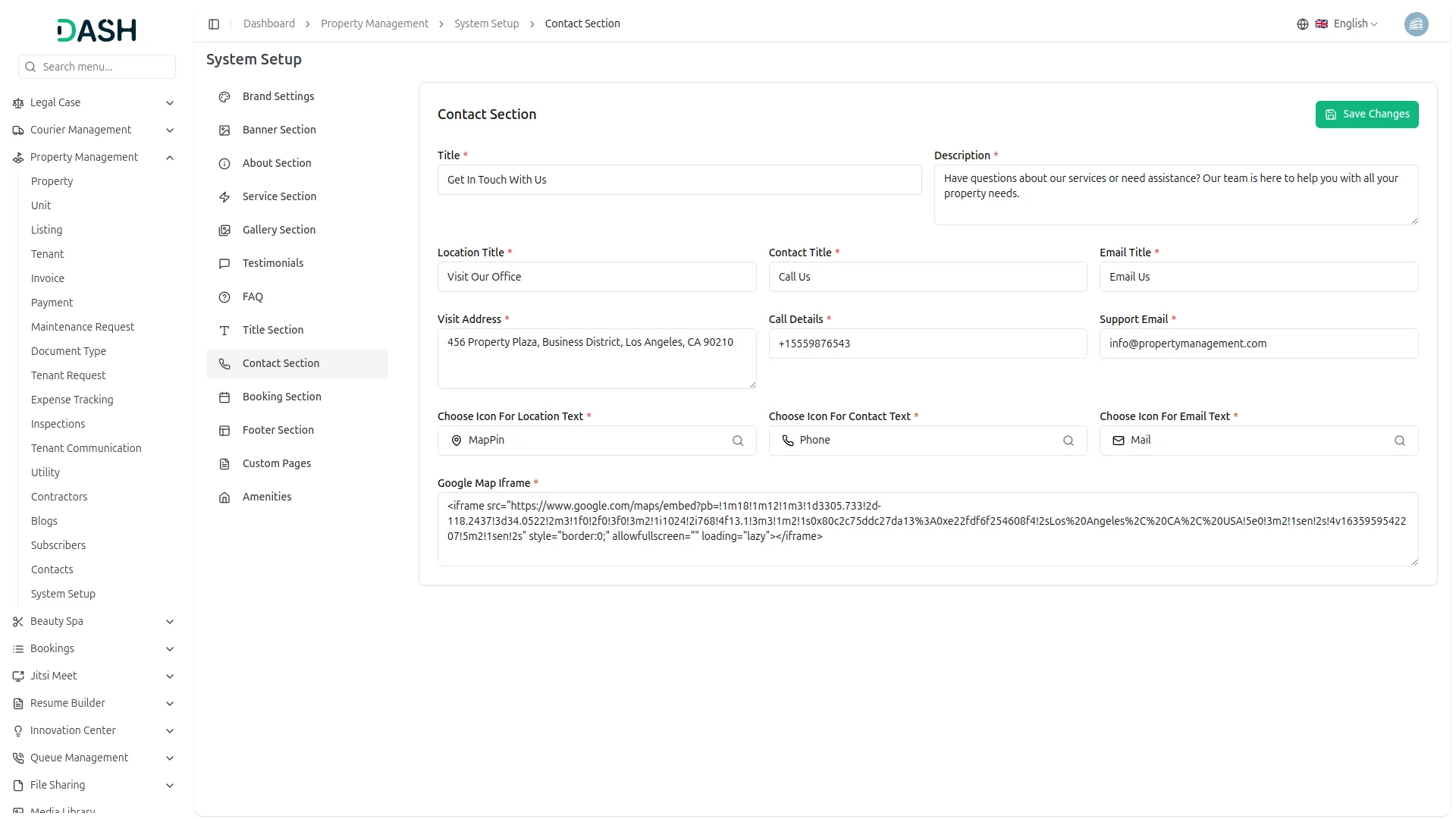Open the user avatar menu

tap(1415, 24)
